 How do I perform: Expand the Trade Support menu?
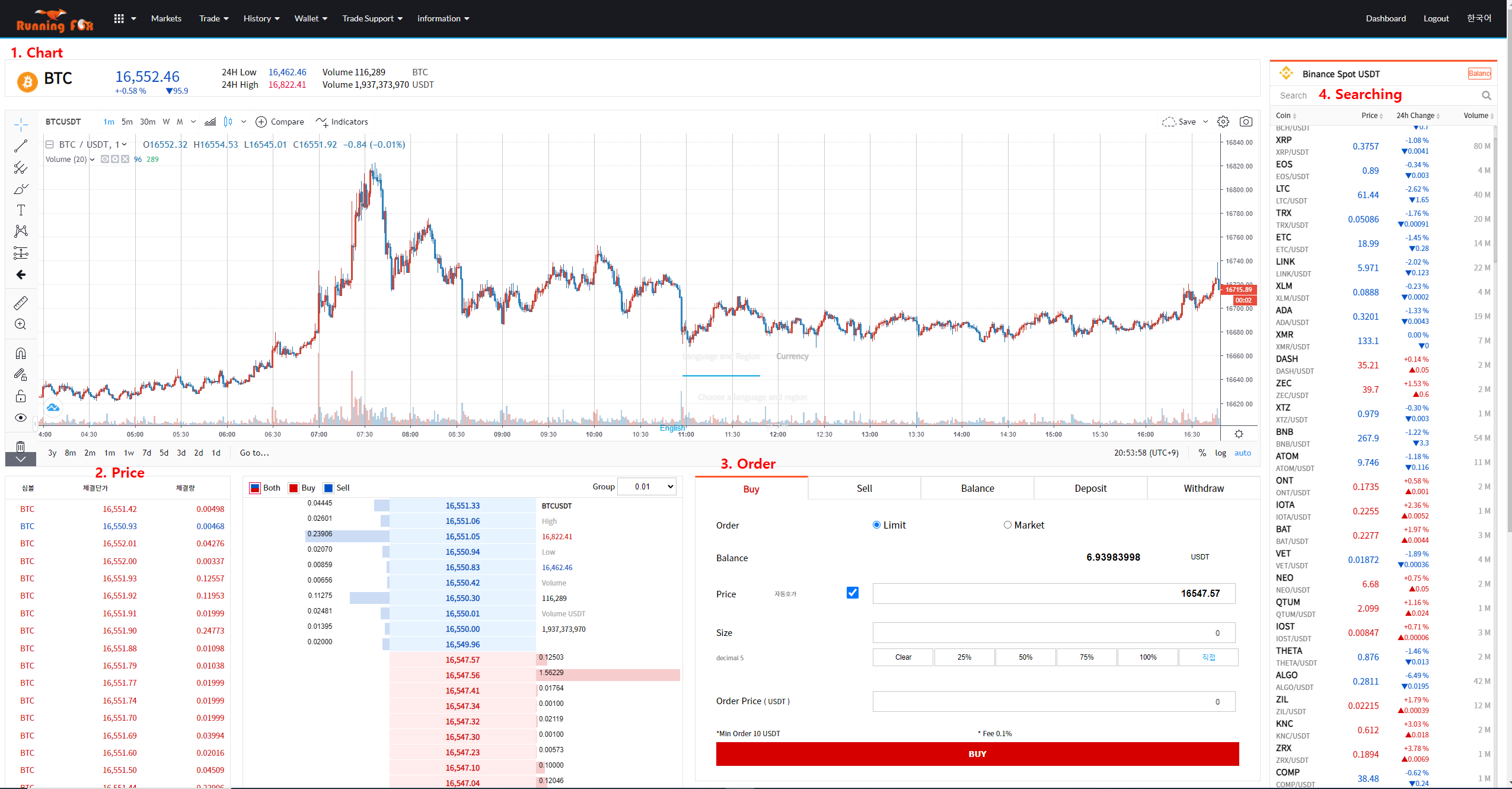click(x=372, y=18)
